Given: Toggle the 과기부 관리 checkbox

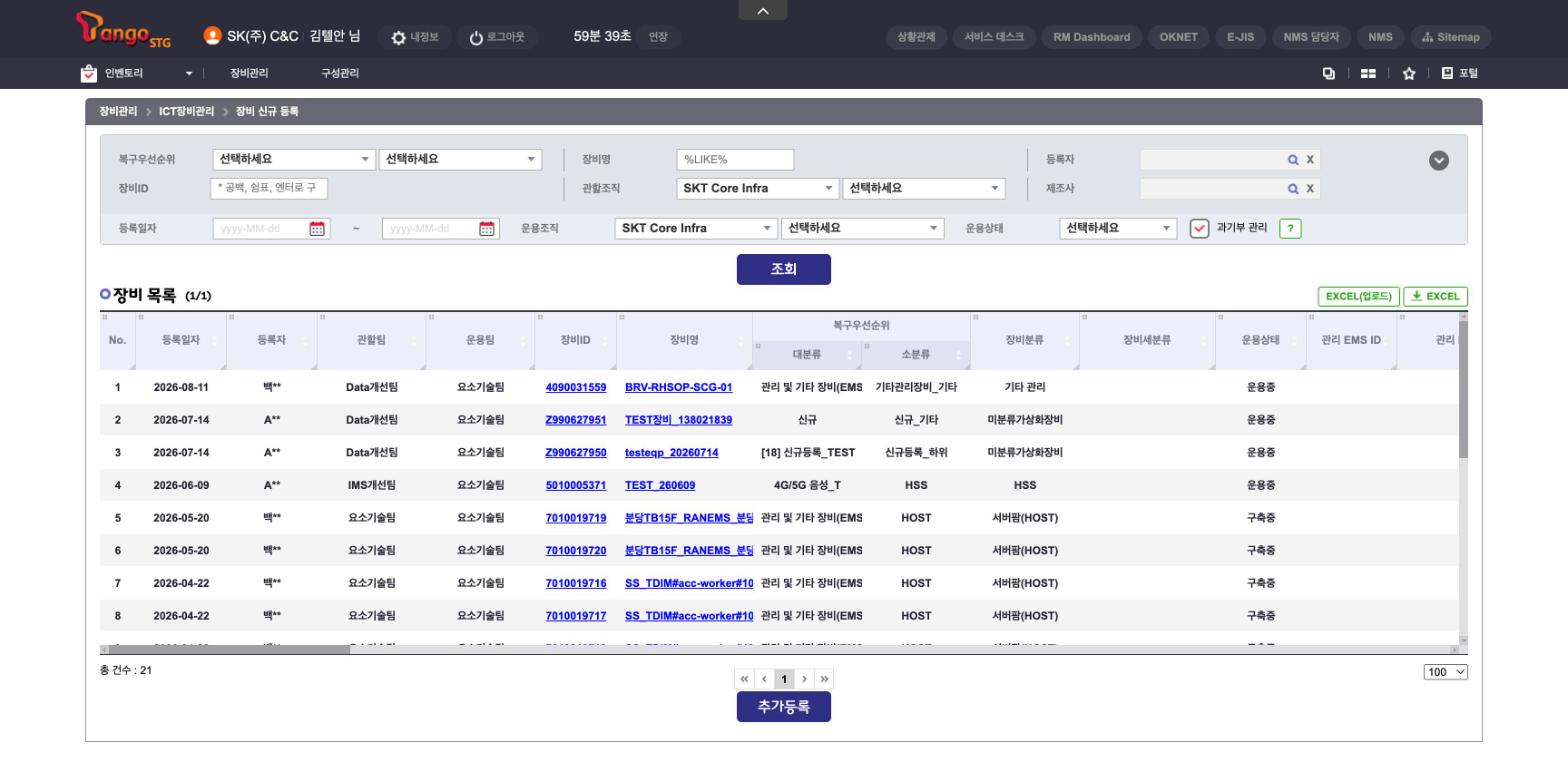Looking at the screenshot, I should pos(1199,228).
